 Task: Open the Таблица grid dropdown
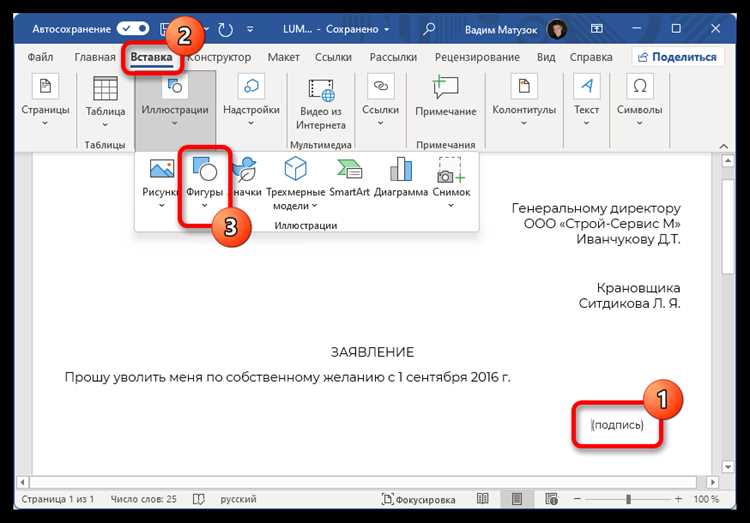[105, 102]
